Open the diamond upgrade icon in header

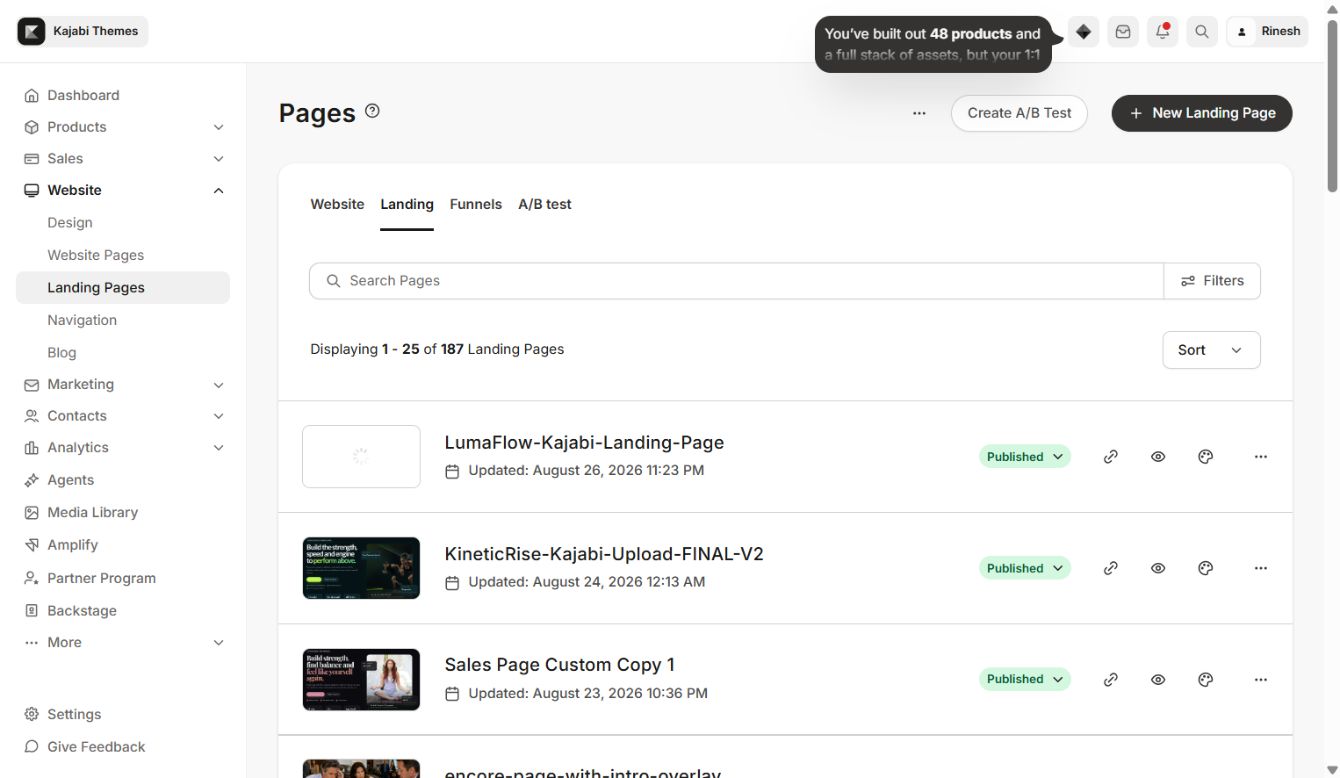click(x=1083, y=32)
